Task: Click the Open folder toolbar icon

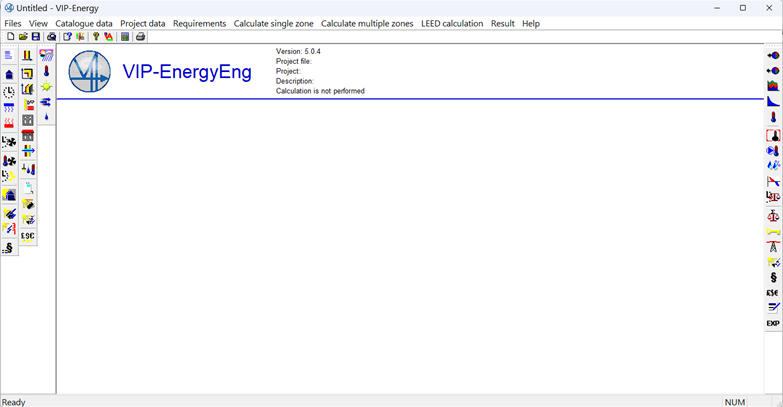Action: coord(23,37)
